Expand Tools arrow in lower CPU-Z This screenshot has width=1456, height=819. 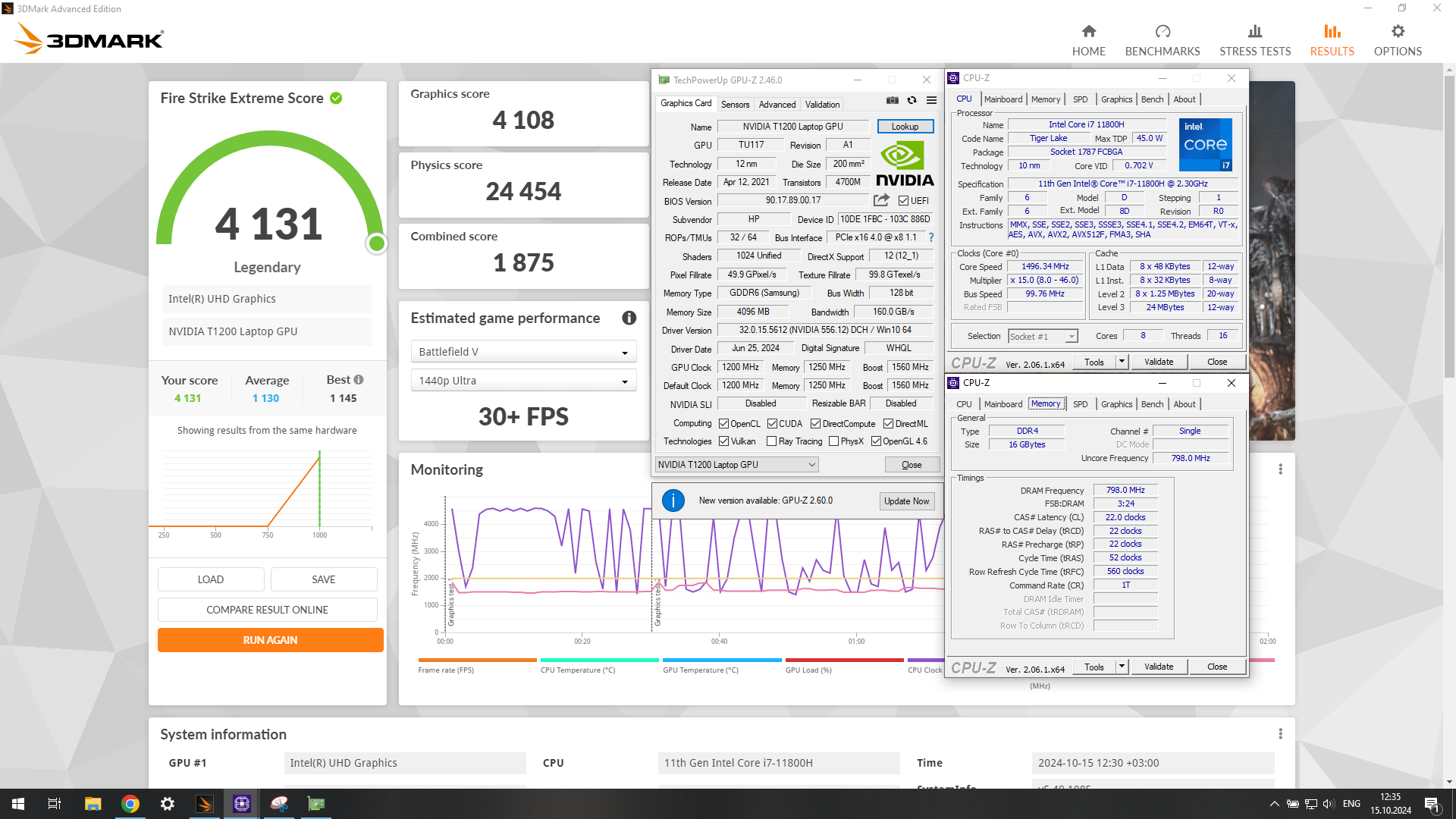click(1122, 667)
